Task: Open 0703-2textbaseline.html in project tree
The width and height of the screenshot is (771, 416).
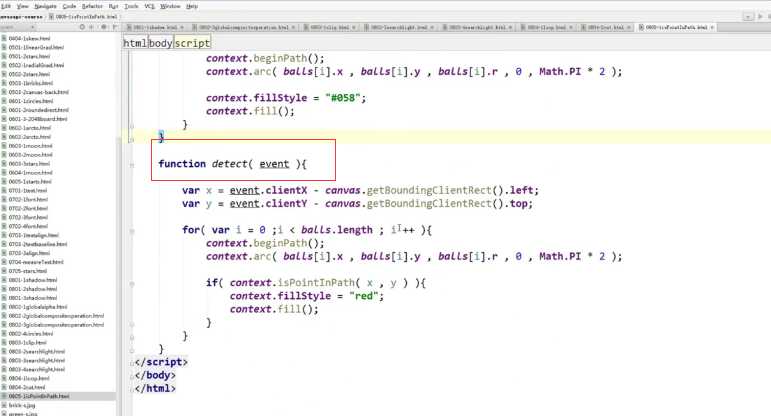Action: [38, 244]
